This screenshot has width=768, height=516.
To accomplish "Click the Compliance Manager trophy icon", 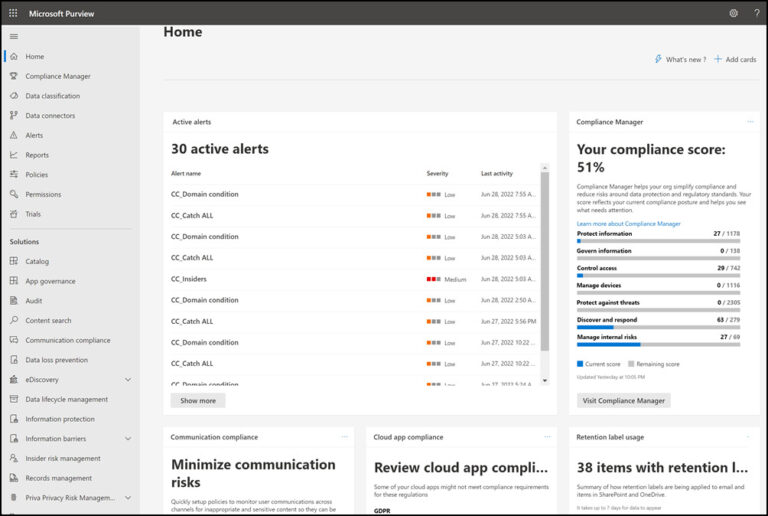I will click(14, 76).
